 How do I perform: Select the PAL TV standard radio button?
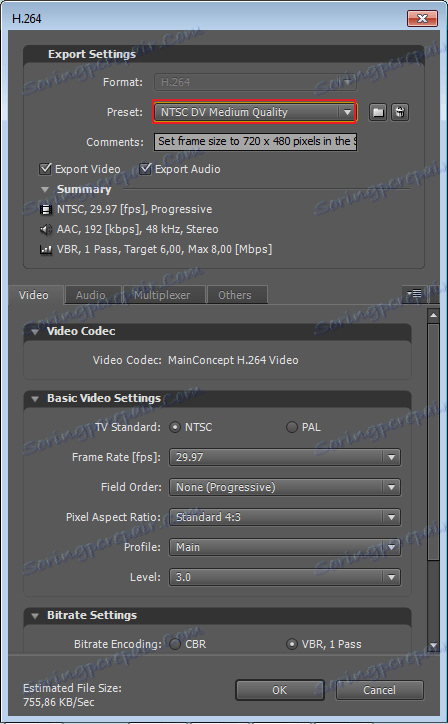click(291, 427)
